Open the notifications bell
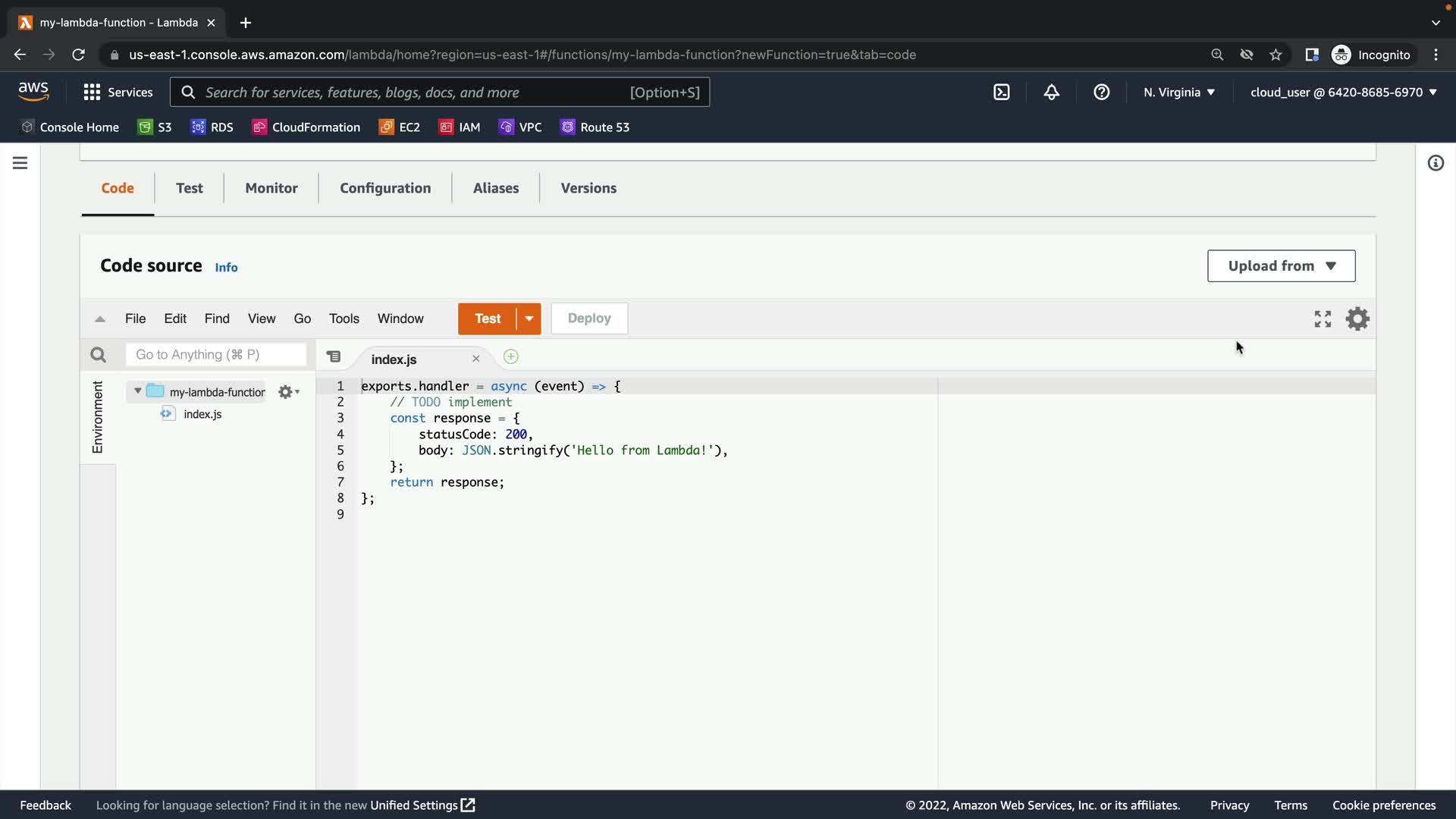 click(1051, 92)
